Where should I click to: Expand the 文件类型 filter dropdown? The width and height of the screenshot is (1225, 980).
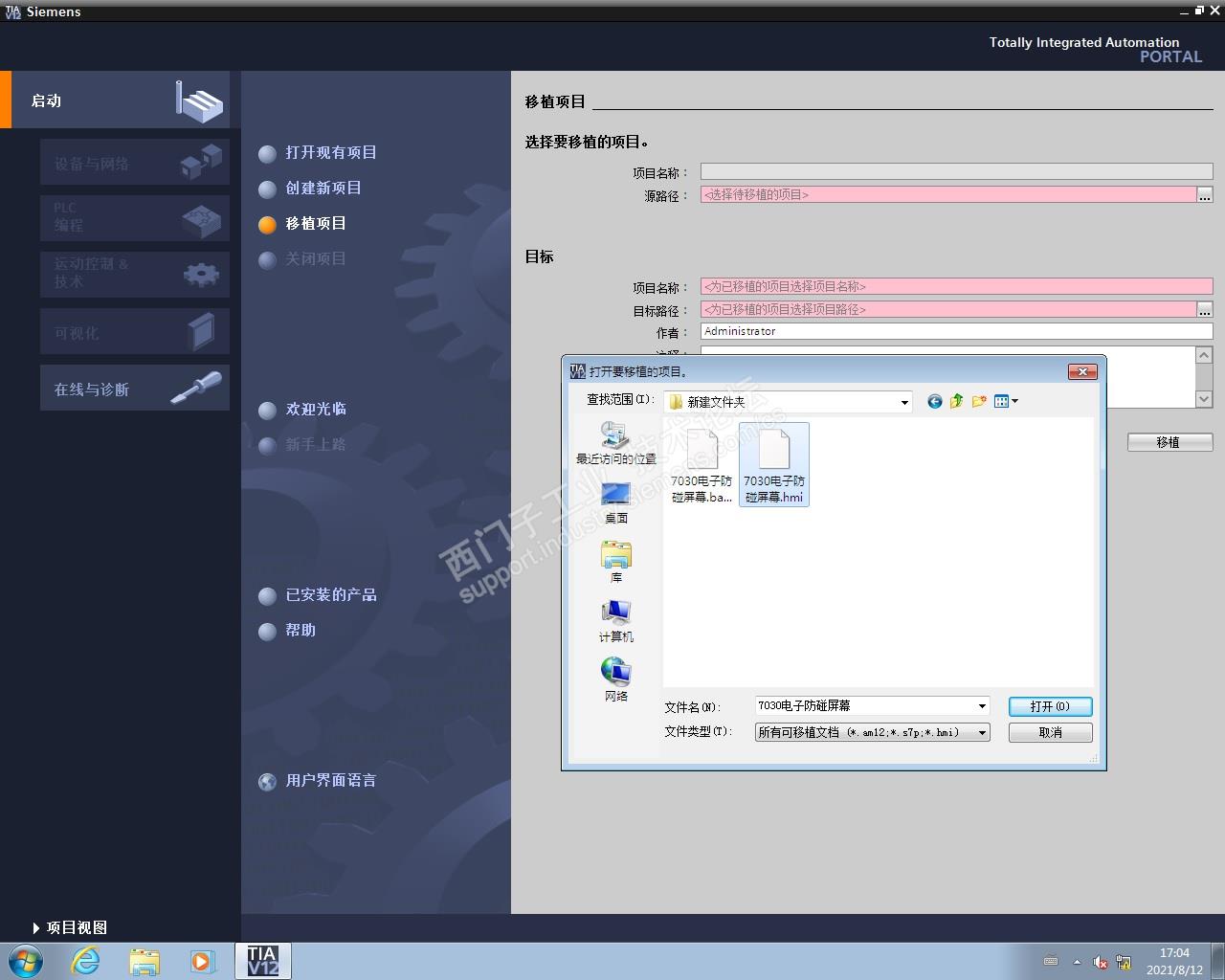982,732
